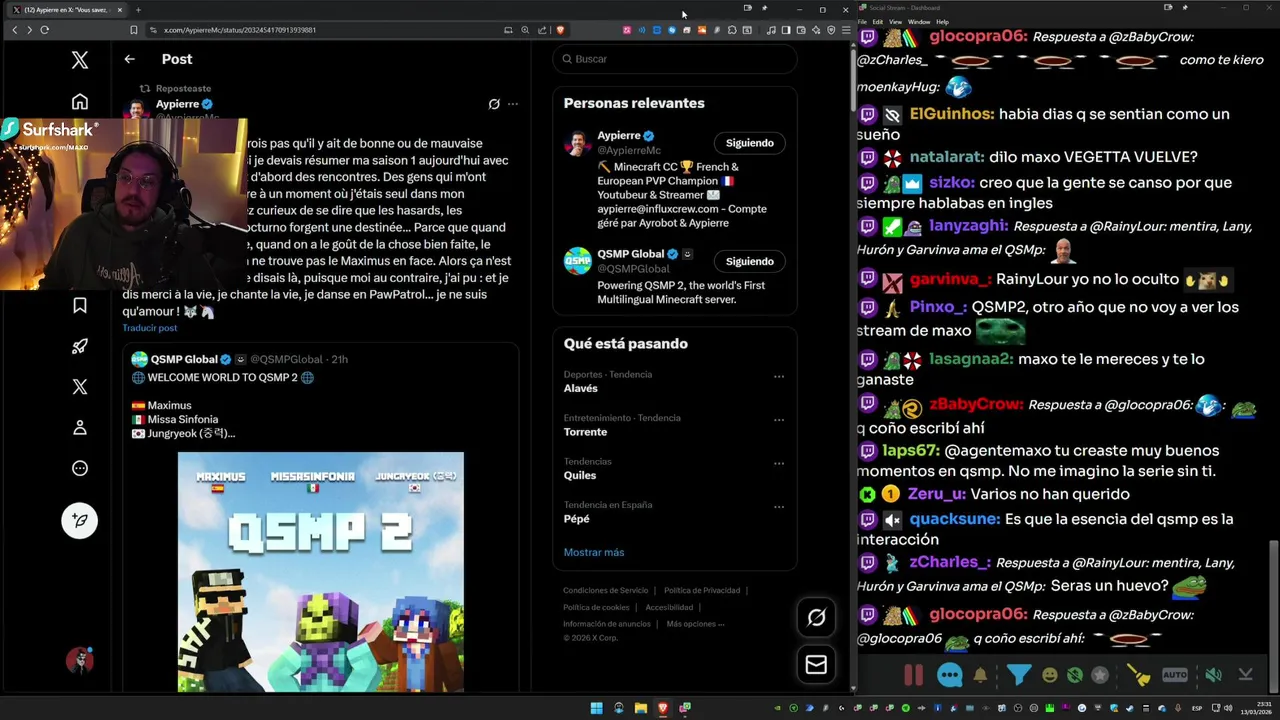Click Mostrar más under trends
Screen dimensions: 1280x720
(x=593, y=552)
